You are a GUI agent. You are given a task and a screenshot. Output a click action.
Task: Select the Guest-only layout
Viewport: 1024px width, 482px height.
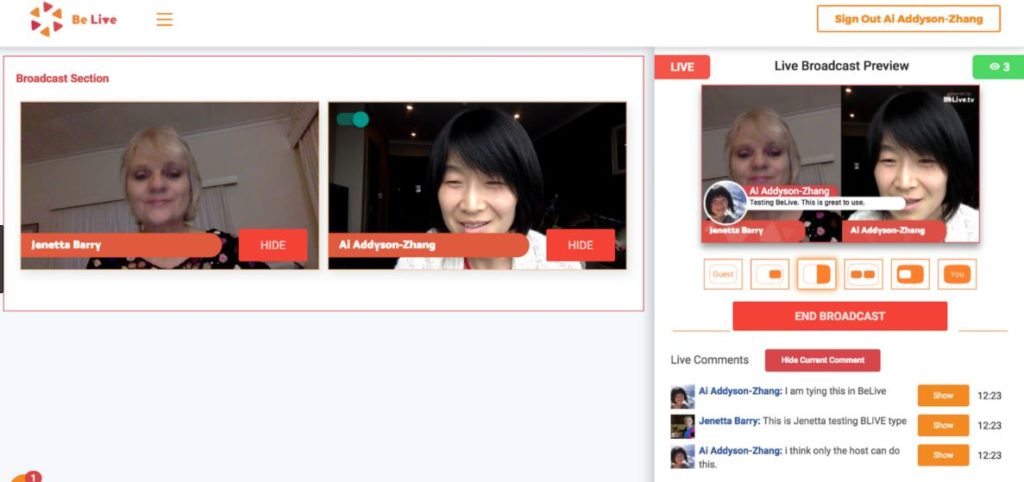[x=722, y=274]
